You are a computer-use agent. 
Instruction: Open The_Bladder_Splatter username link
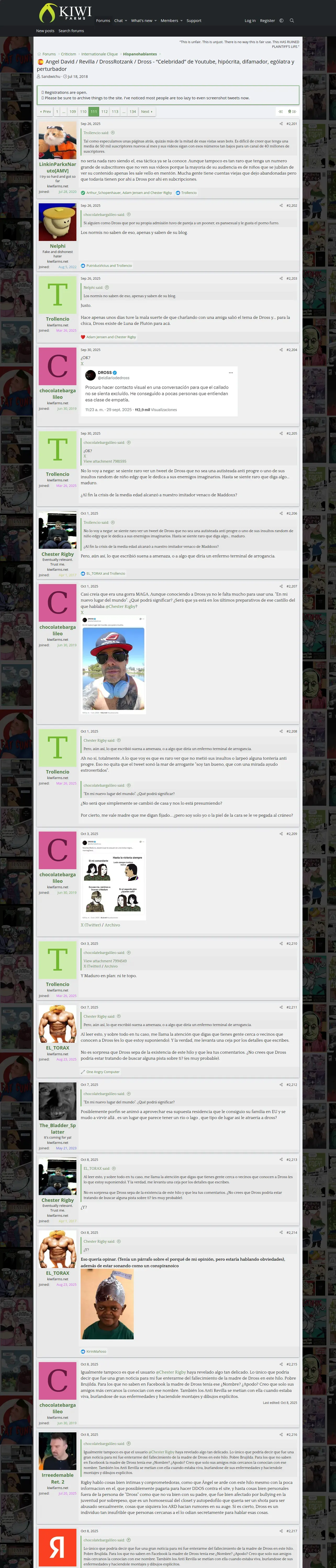pos(57,1128)
